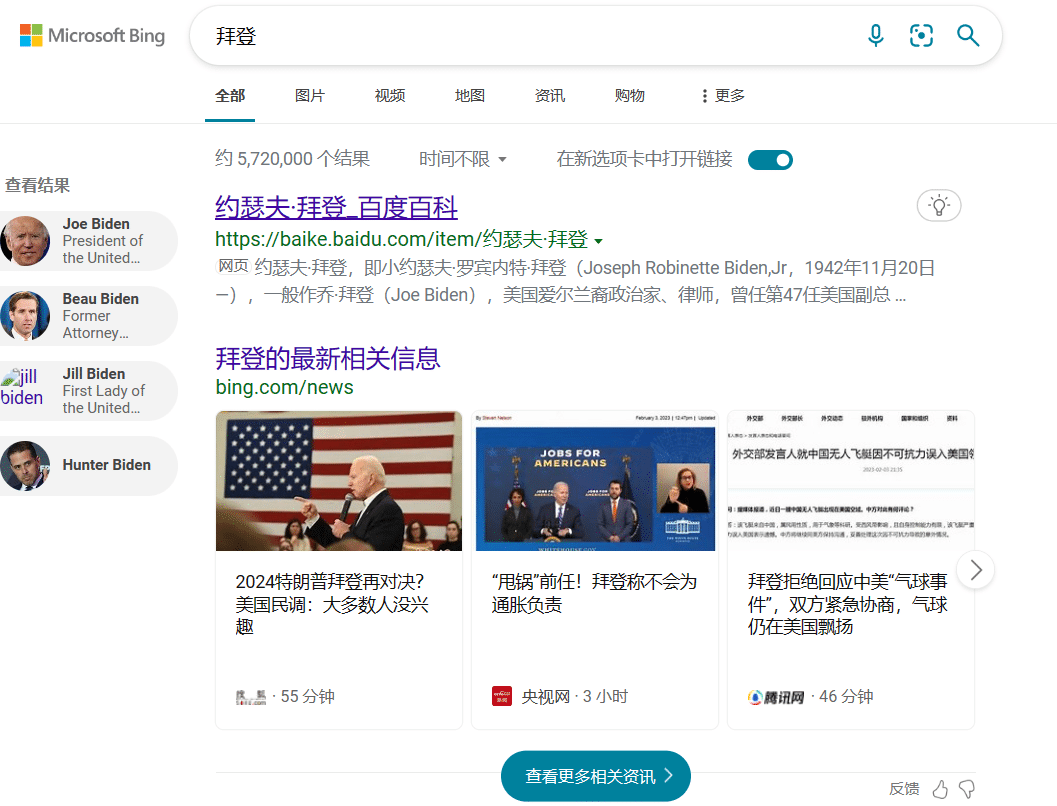Image resolution: width=1057 pixels, height=806 pixels.
Task: Select the 全部 tab
Action: tap(230, 96)
